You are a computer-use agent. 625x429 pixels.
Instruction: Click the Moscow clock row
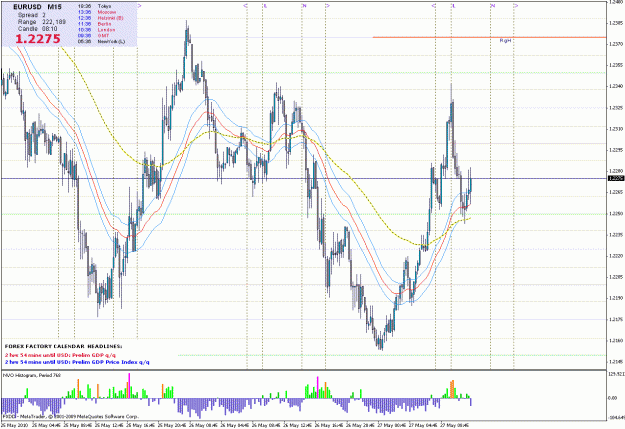tap(97, 12)
